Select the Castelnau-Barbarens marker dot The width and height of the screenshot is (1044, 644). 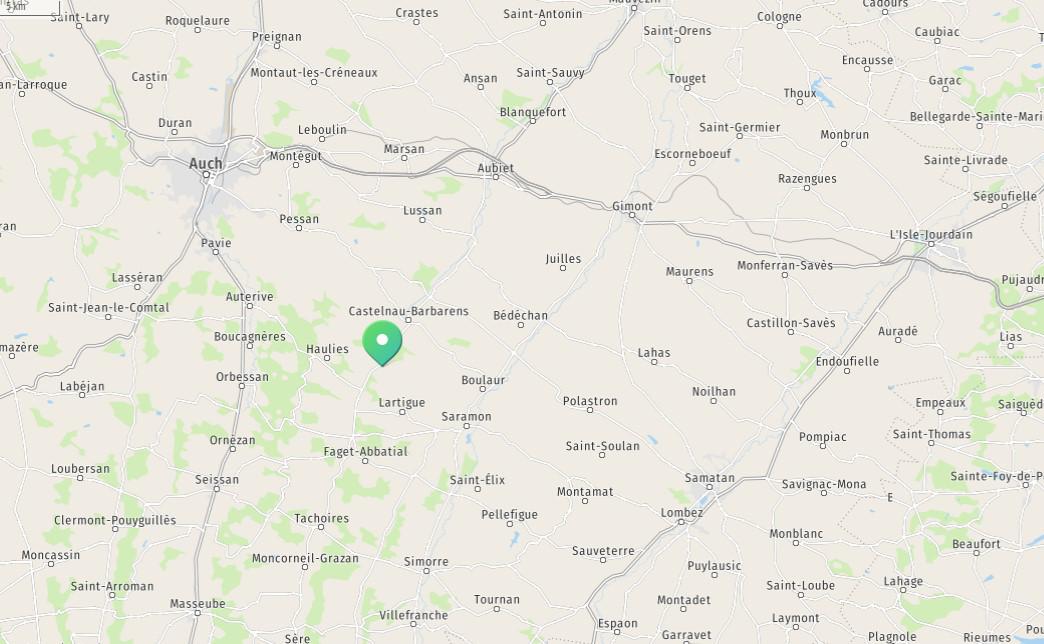(409, 320)
